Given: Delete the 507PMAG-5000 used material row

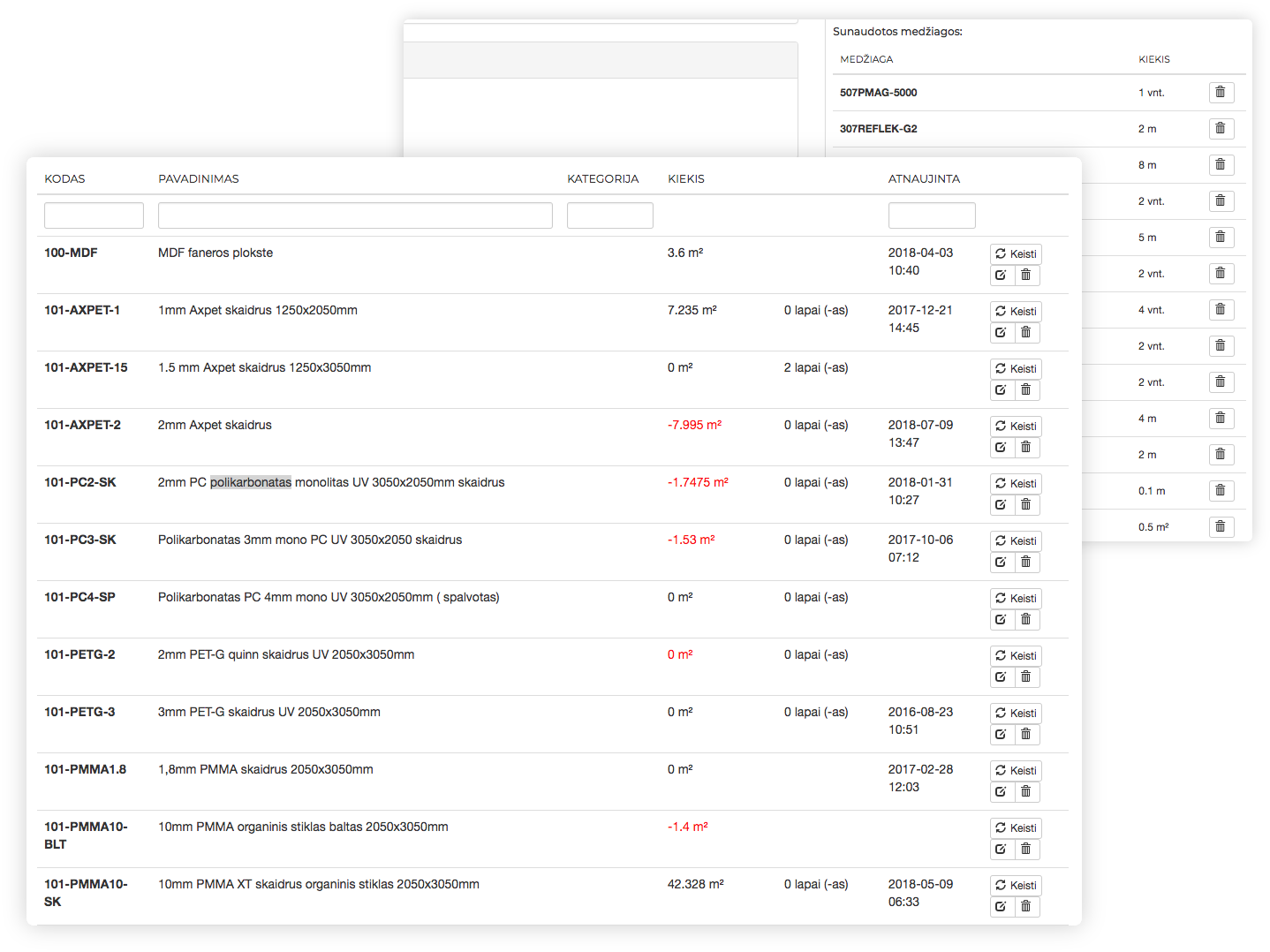Looking at the screenshot, I should tap(1221, 93).
